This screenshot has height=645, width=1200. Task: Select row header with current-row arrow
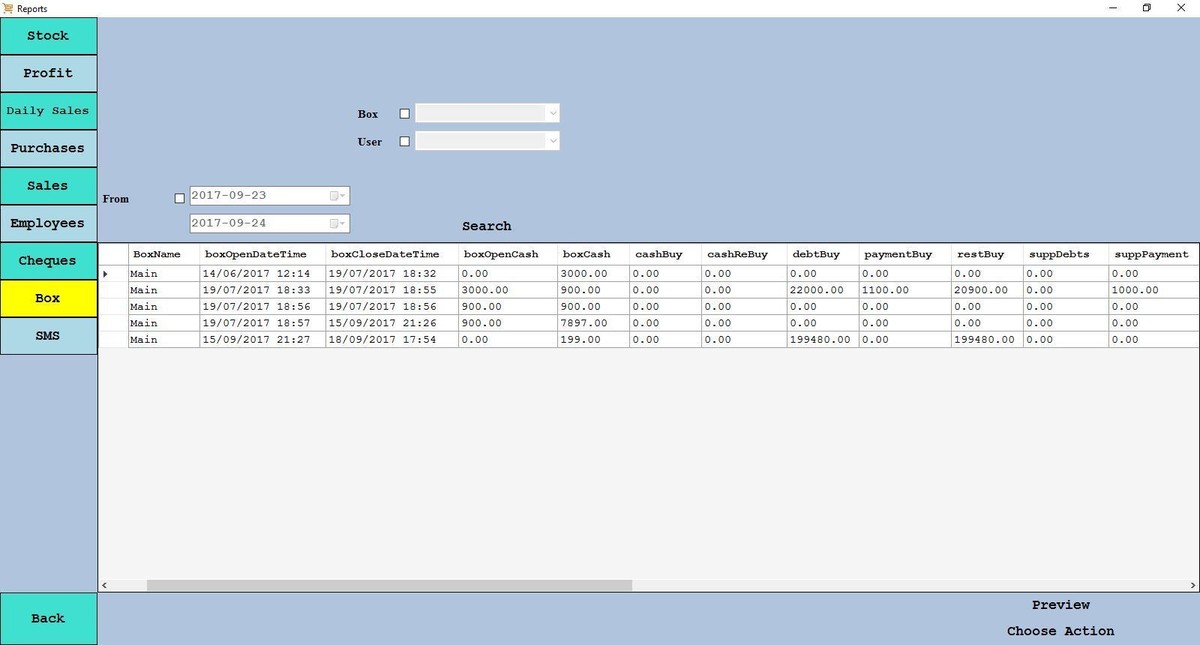pyautogui.click(x=113, y=273)
